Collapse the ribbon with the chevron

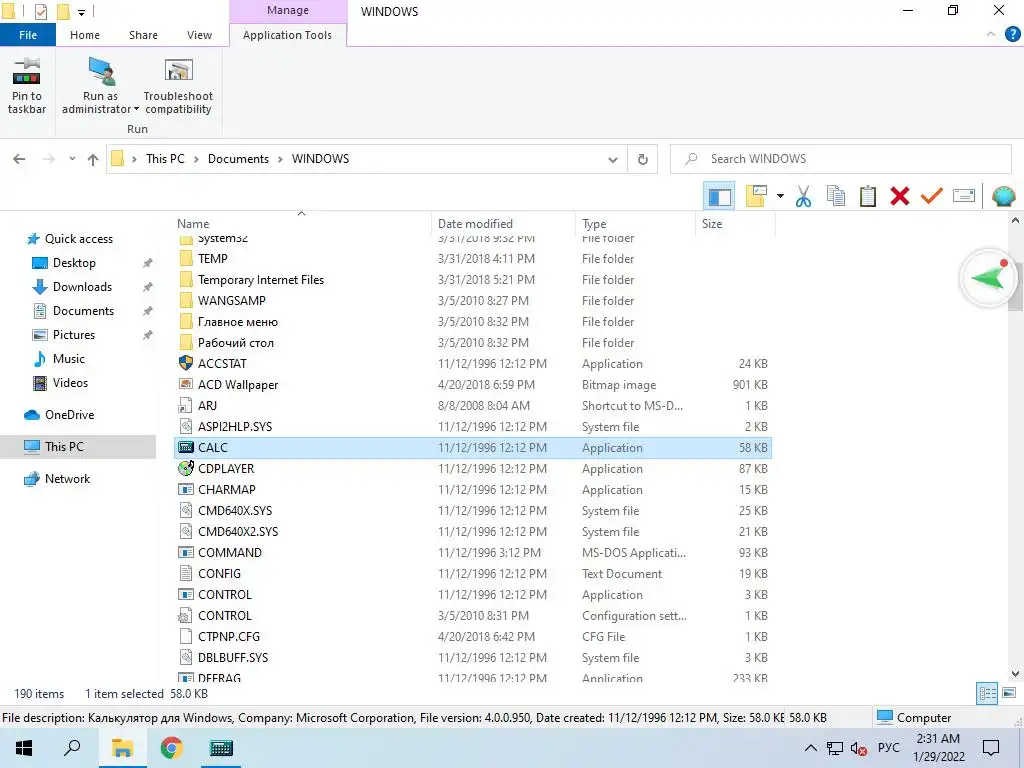coord(991,34)
